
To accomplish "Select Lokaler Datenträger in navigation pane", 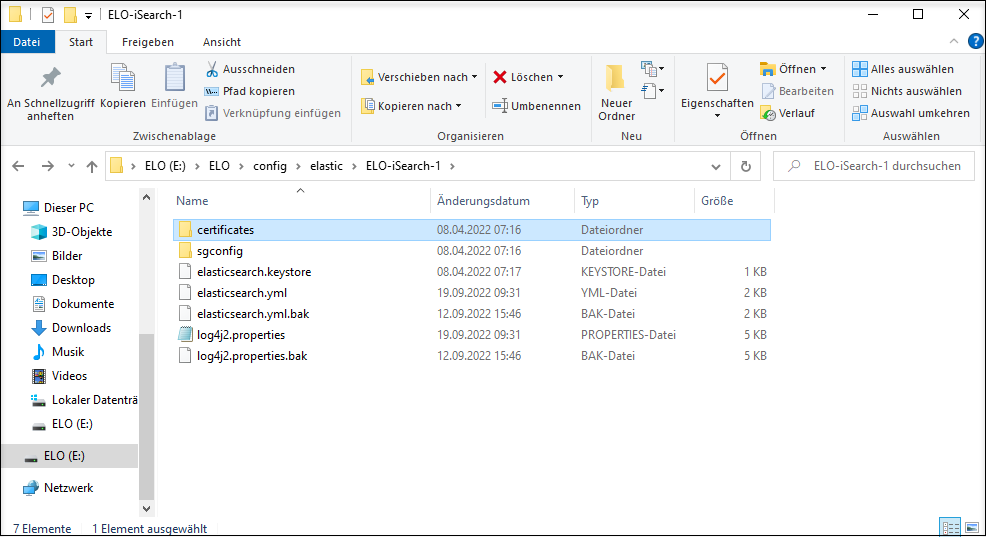I will click(x=84, y=400).
